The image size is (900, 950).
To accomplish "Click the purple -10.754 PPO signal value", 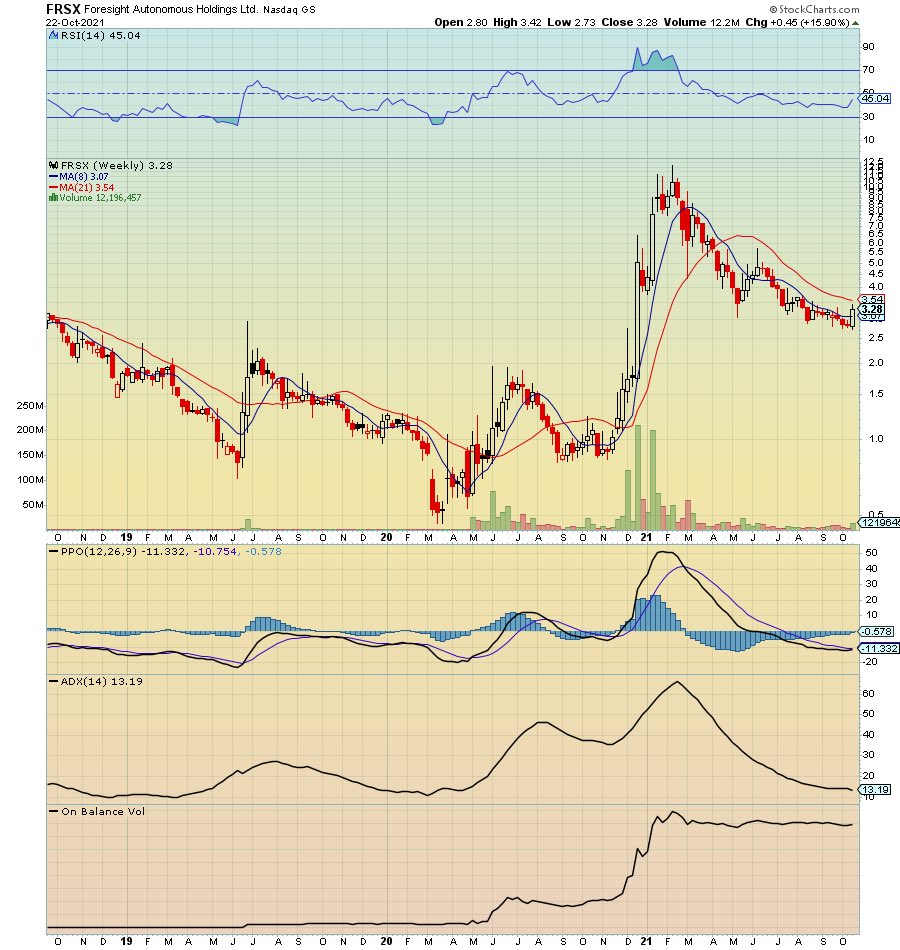I will coord(216,552).
